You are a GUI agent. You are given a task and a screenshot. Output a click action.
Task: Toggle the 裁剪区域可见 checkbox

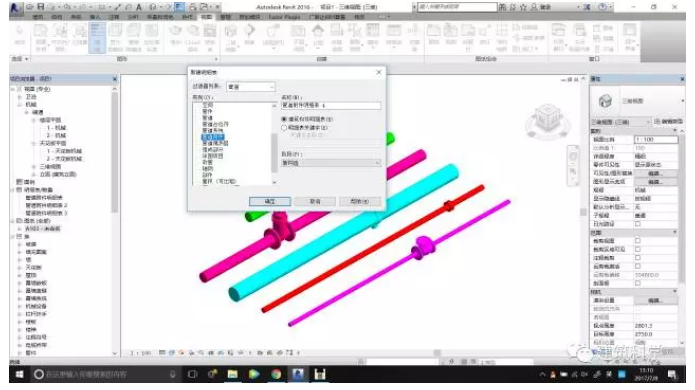(x=637, y=249)
